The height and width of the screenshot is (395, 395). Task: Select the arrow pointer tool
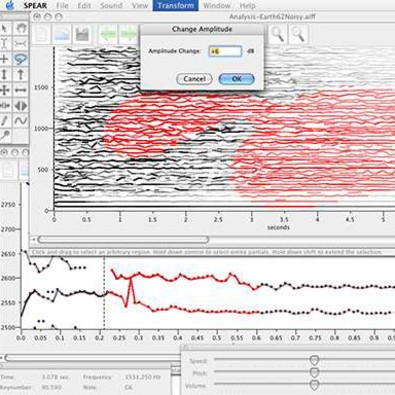(5, 28)
